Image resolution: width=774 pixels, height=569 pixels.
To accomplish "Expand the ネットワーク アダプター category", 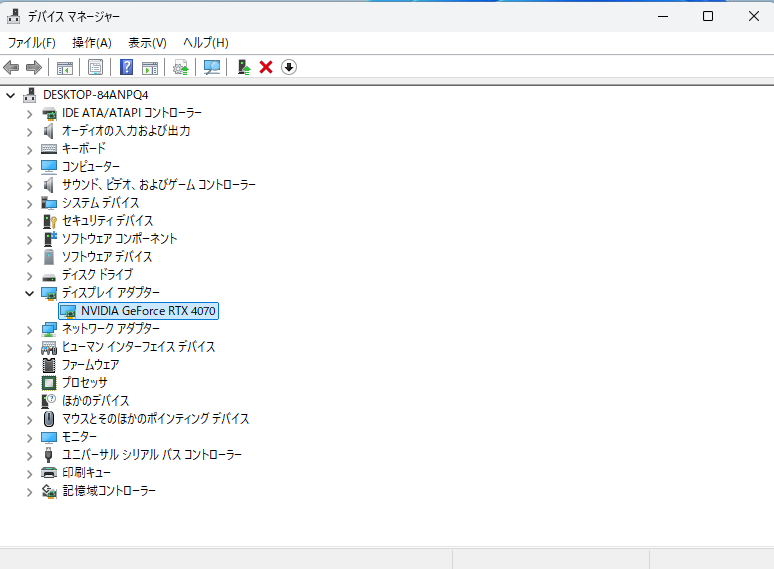I will (30, 330).
